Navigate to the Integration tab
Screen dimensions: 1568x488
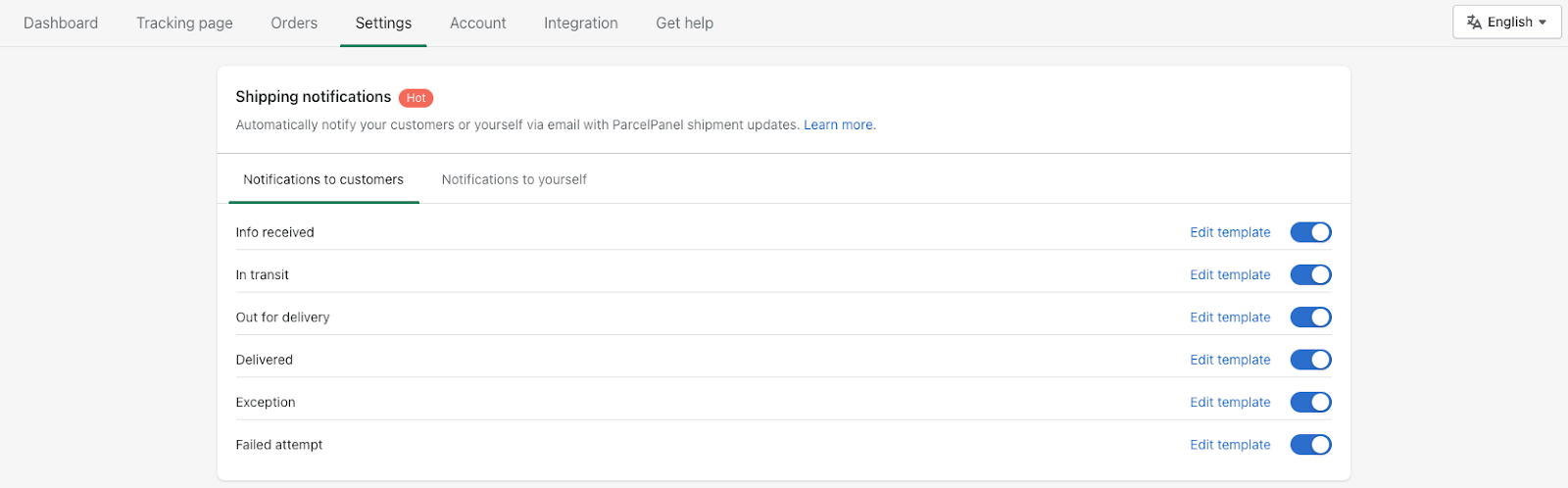click(581, 23)
